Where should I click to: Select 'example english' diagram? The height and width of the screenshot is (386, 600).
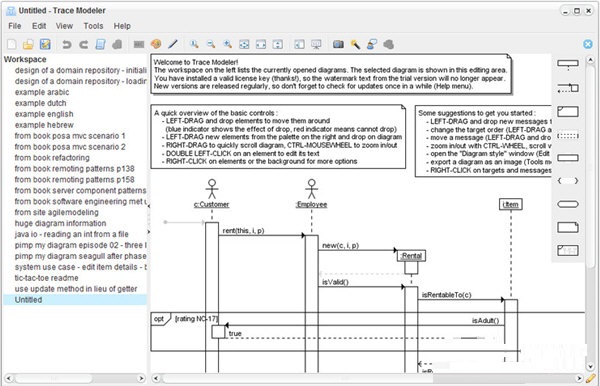click(44, 114)
